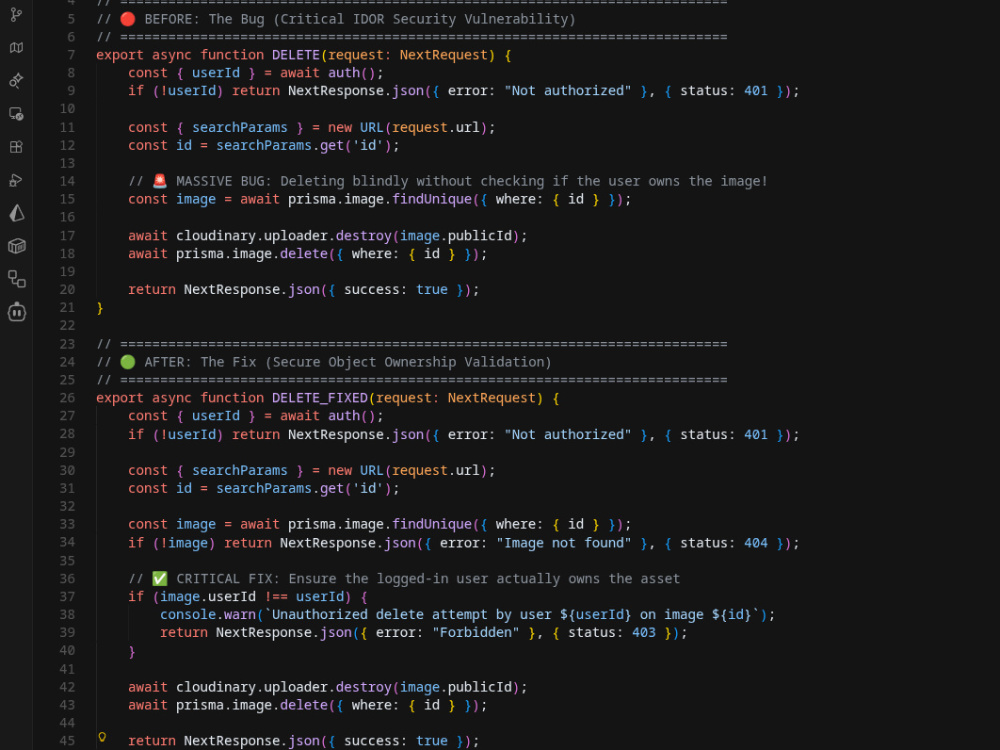
Task: Open the Remote Explorer monitor icon
Action: (x=17, y=114)
